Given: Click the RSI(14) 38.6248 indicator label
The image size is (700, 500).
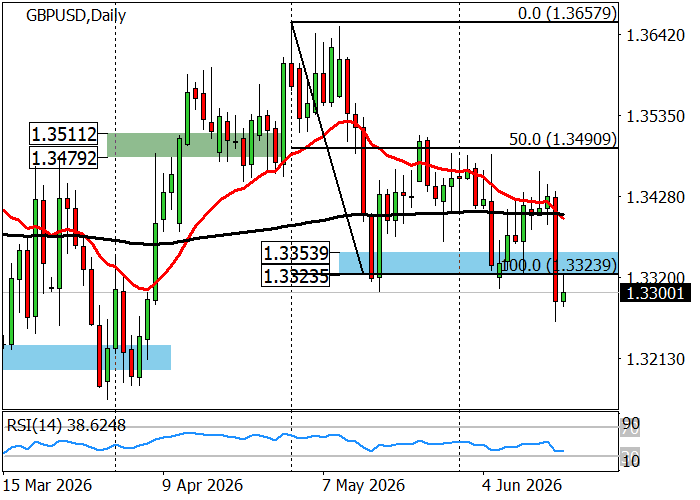Looking at the screenshot, I should click(66, 425).
